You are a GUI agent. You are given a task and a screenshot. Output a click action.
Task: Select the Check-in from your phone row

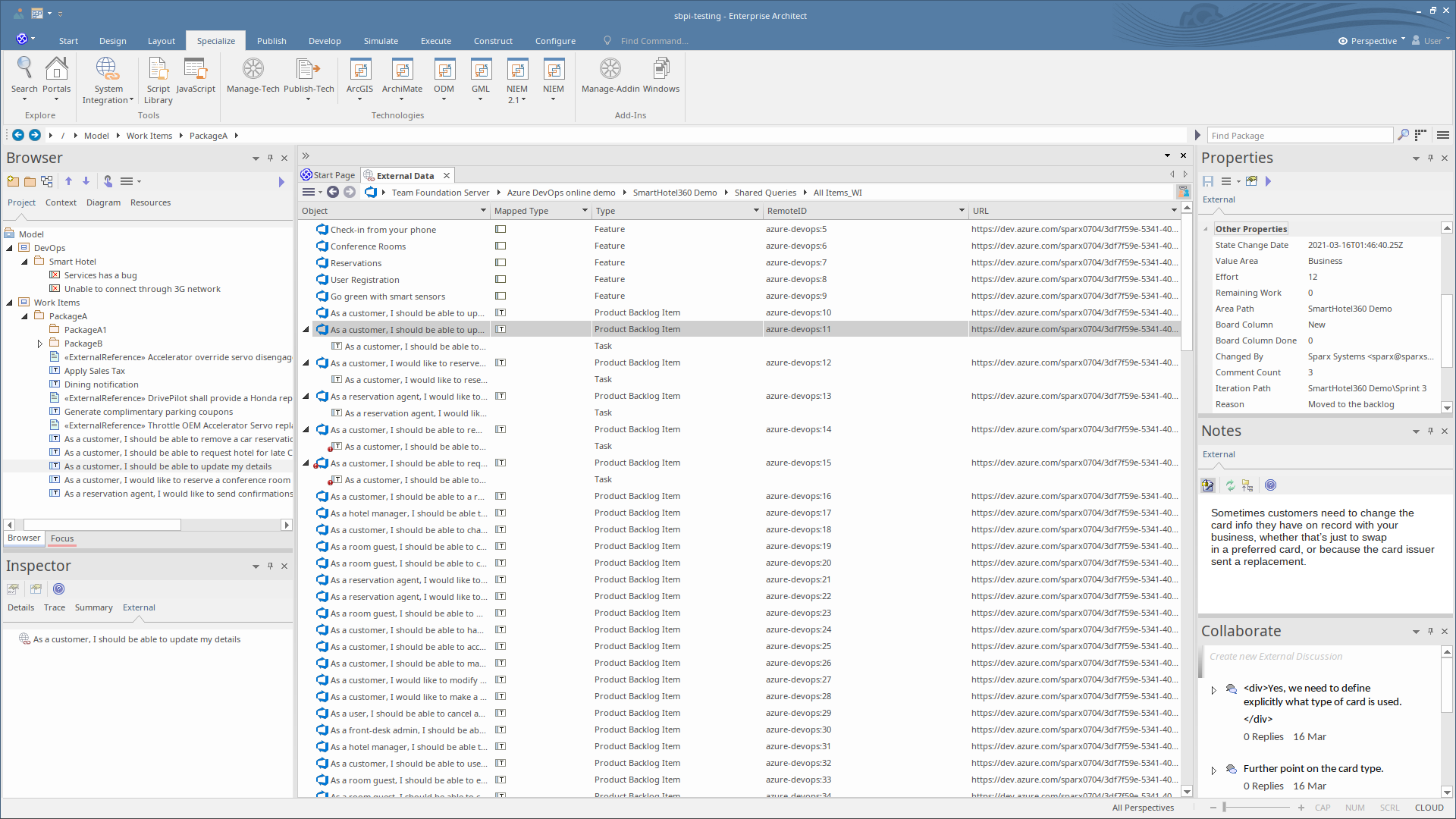[x=739, y=229]
